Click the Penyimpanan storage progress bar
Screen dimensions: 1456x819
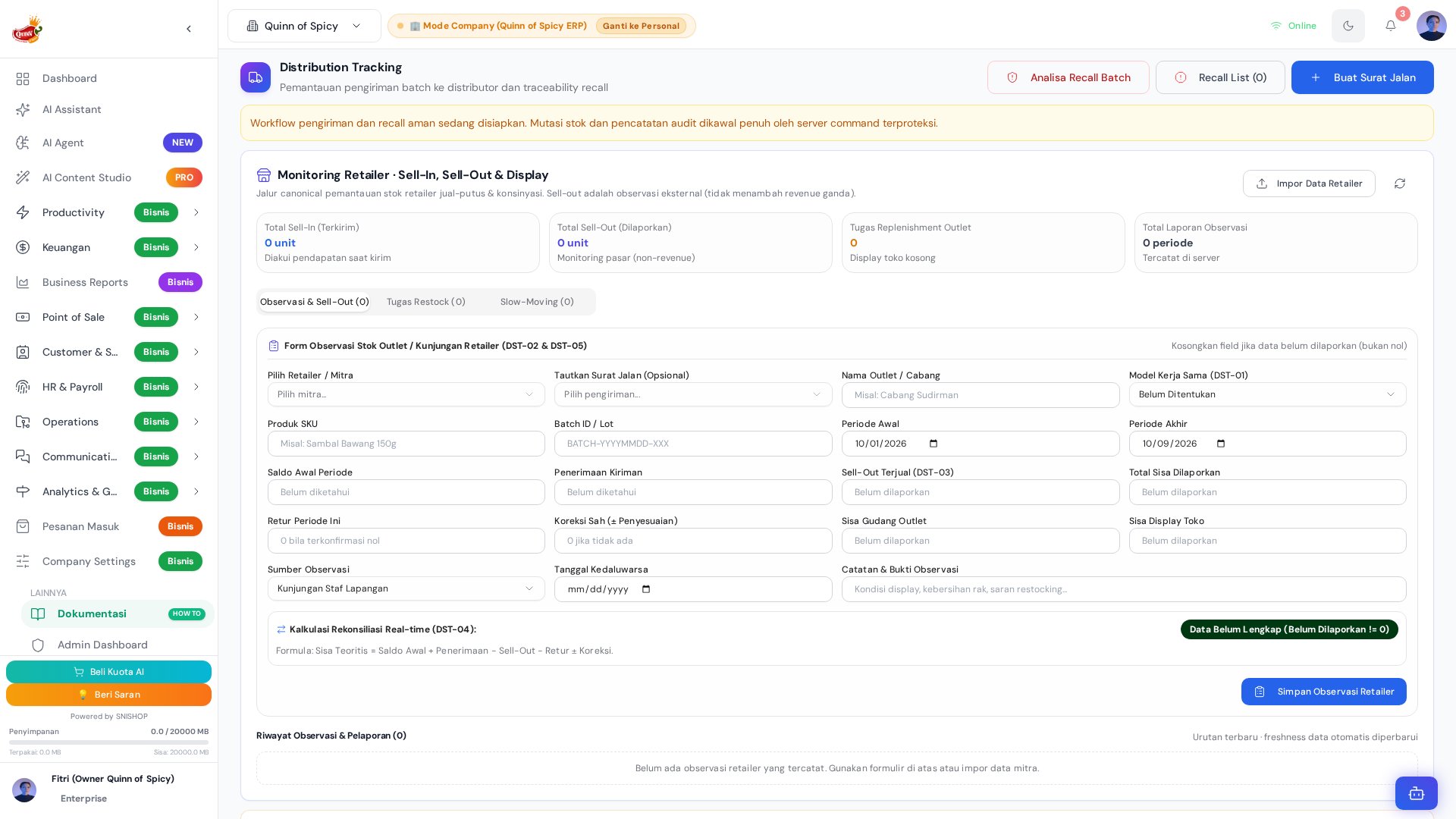(x=108, y=742)
